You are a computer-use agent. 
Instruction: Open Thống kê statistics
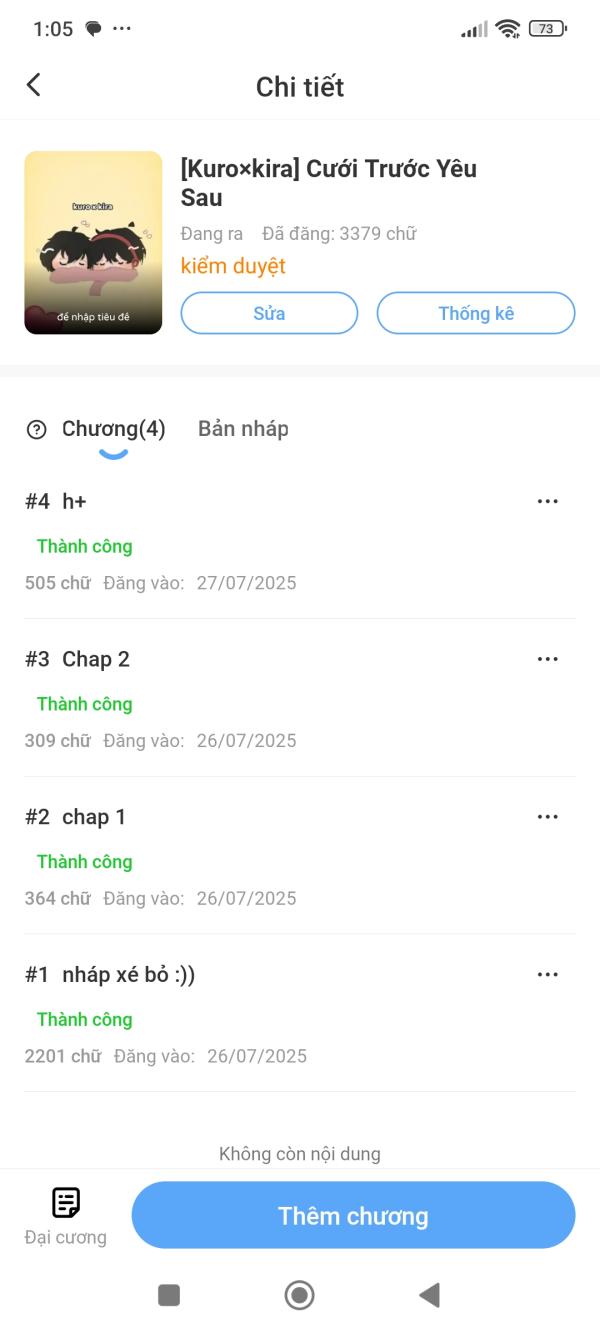[x=476, y=313]
